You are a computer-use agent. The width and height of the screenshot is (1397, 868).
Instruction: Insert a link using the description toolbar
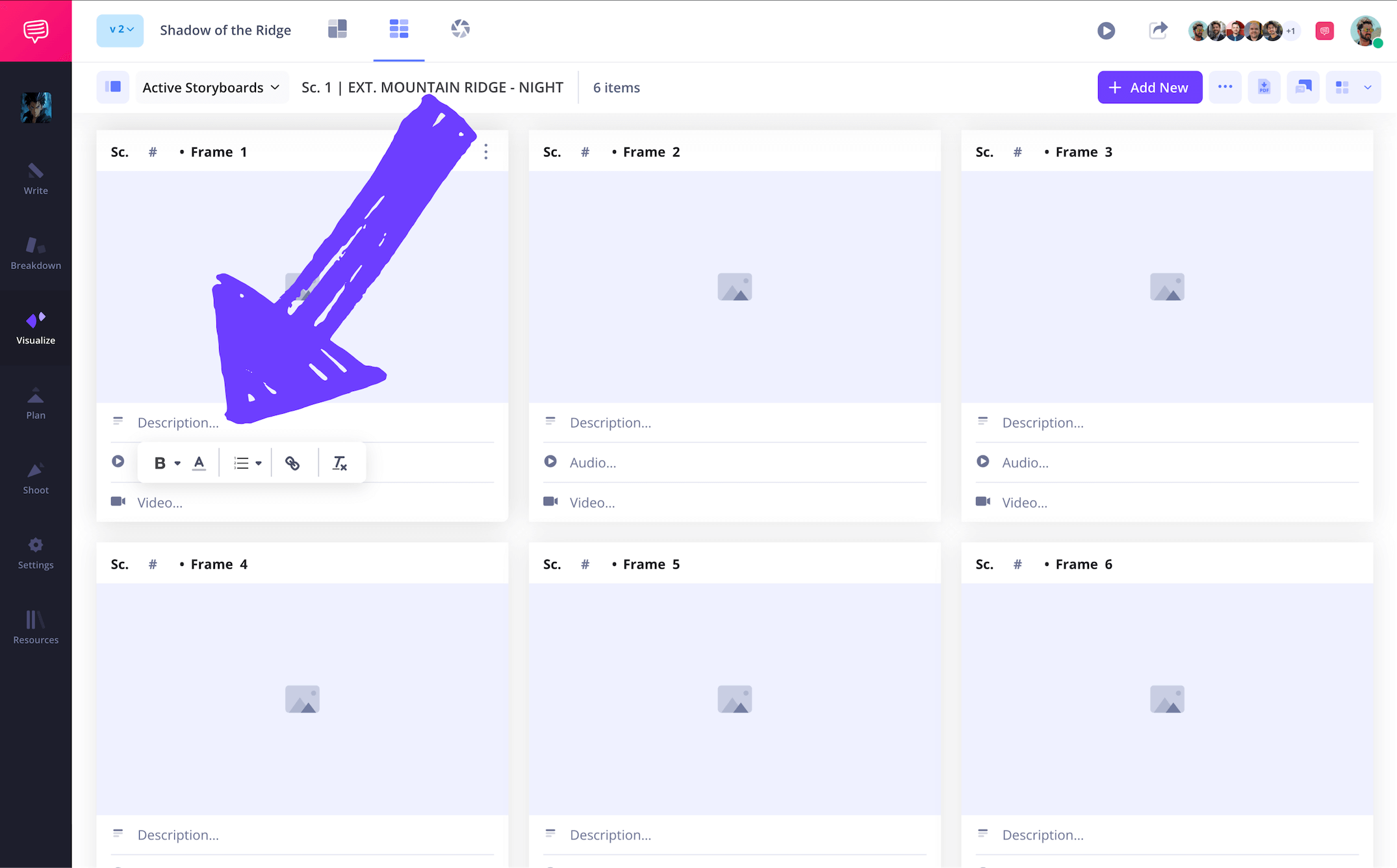click(292, 463)
